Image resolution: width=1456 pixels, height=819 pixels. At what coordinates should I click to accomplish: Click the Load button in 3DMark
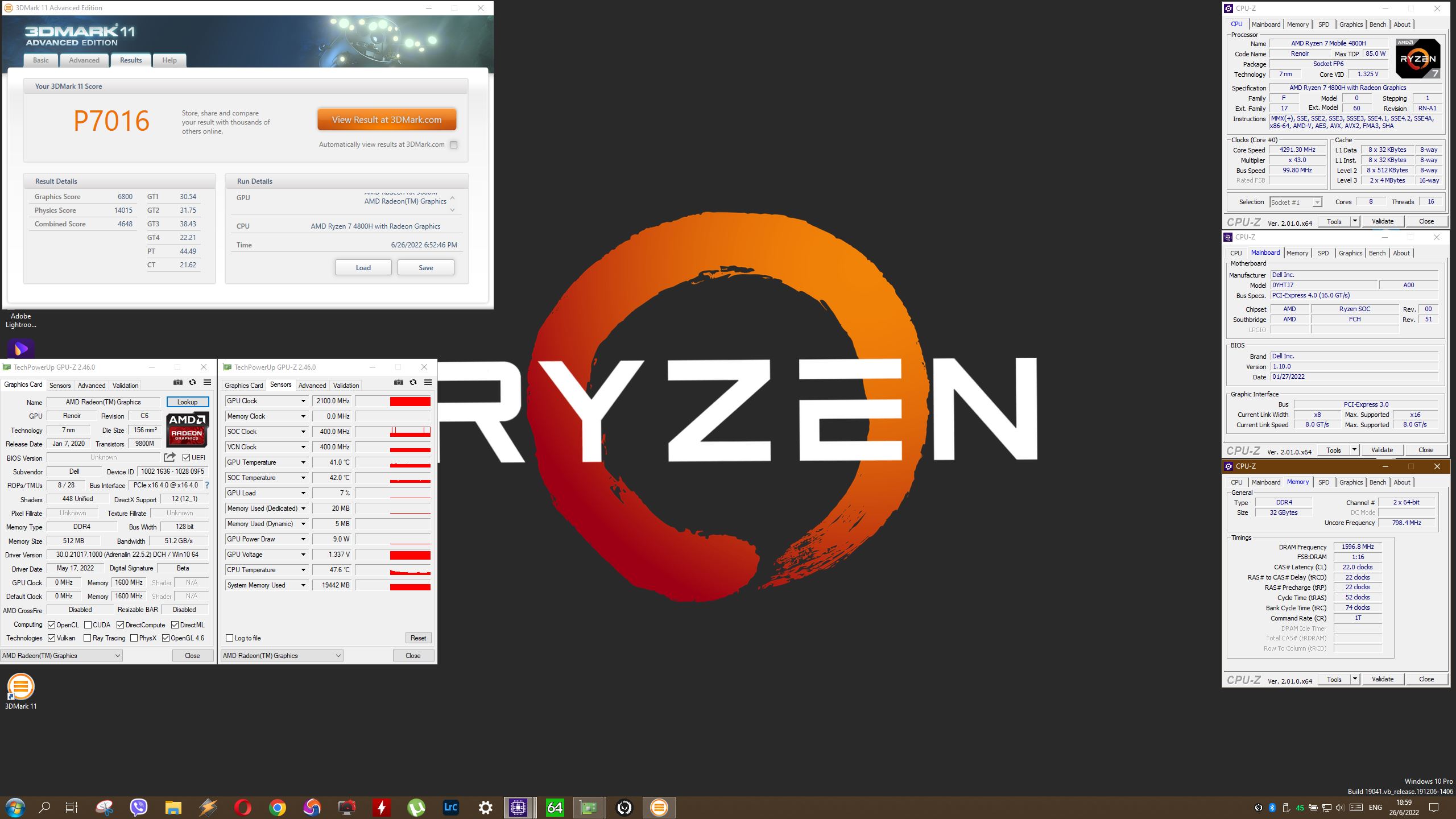pos(363,267)
